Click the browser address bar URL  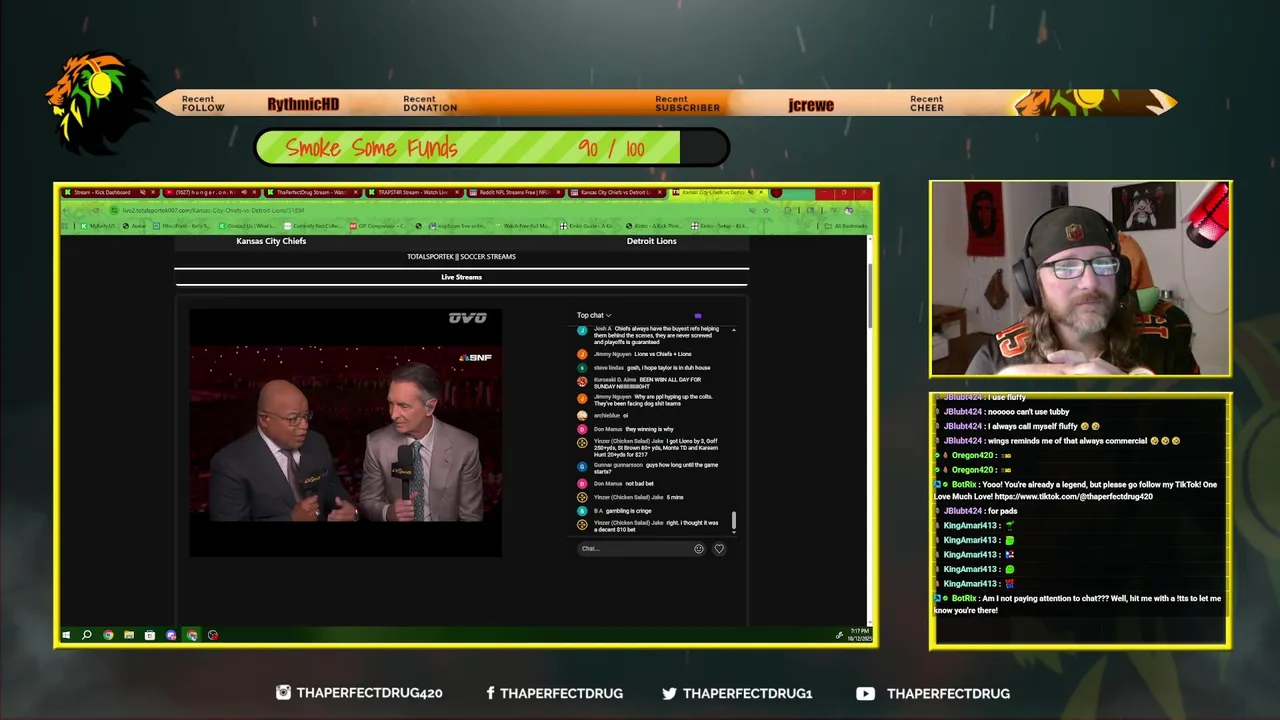214,210
